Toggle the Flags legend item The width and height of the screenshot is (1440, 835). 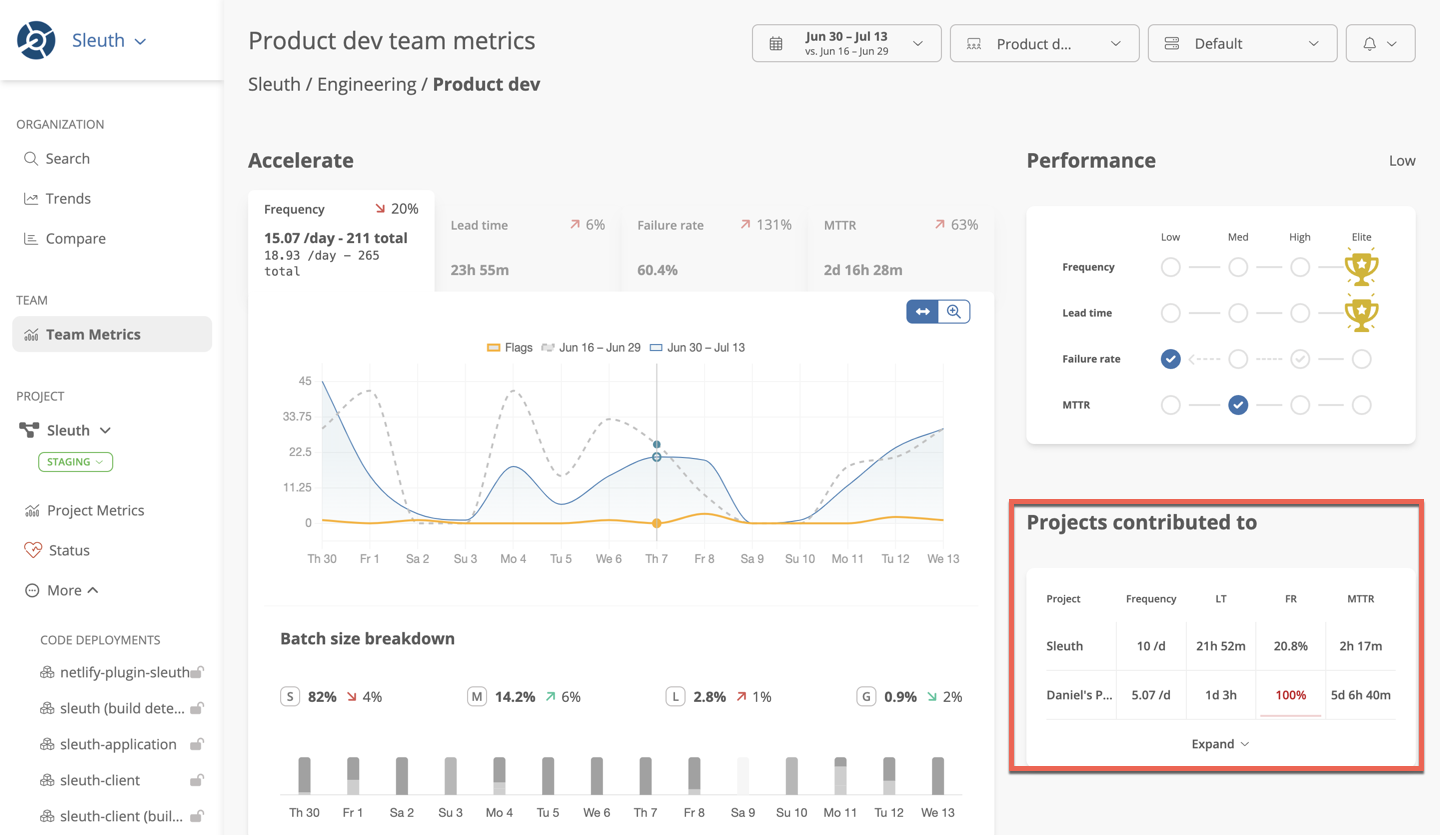click(509, 348)
